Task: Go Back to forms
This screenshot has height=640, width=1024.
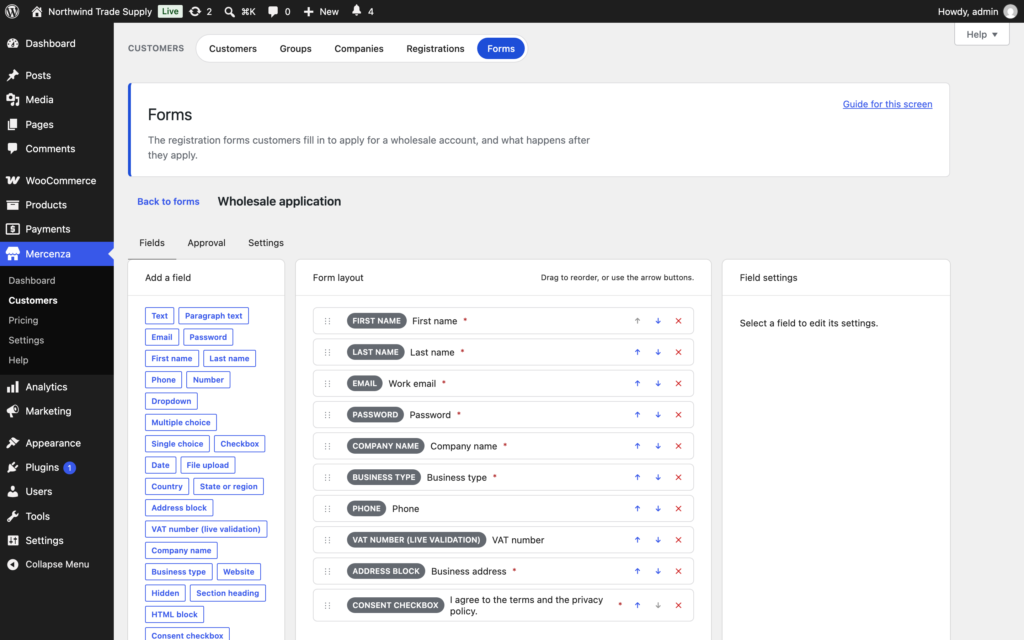Action: [x=168, y=201]
